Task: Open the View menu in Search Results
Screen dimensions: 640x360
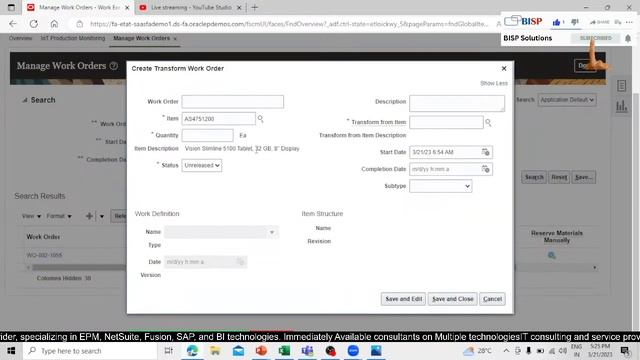Action: click(x=31, y=216)
